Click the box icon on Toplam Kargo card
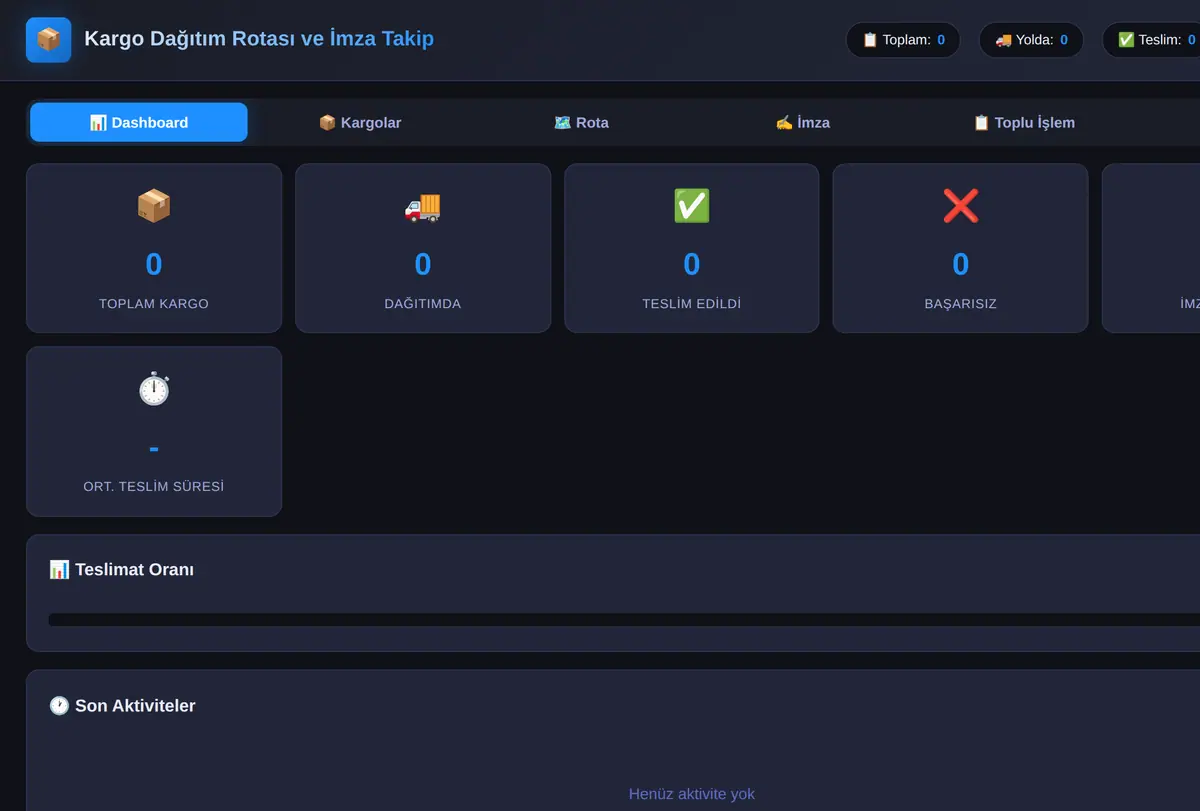 tap(154, 206)
